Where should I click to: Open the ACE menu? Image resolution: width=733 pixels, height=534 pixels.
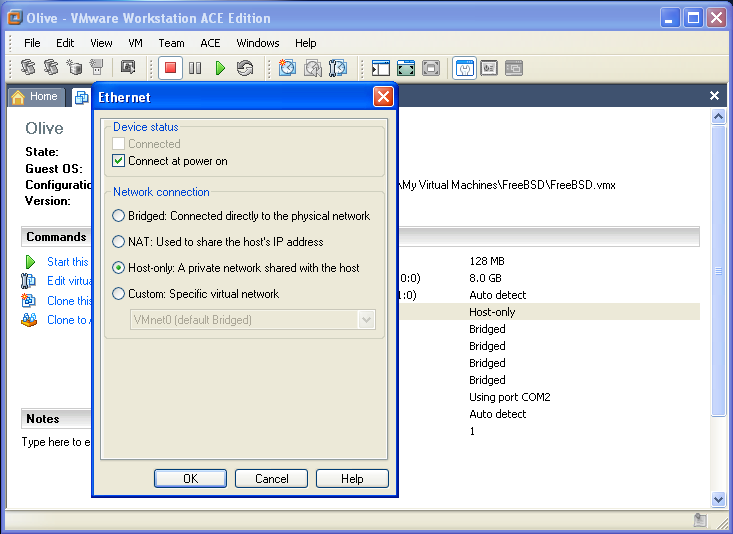point(210,43)
